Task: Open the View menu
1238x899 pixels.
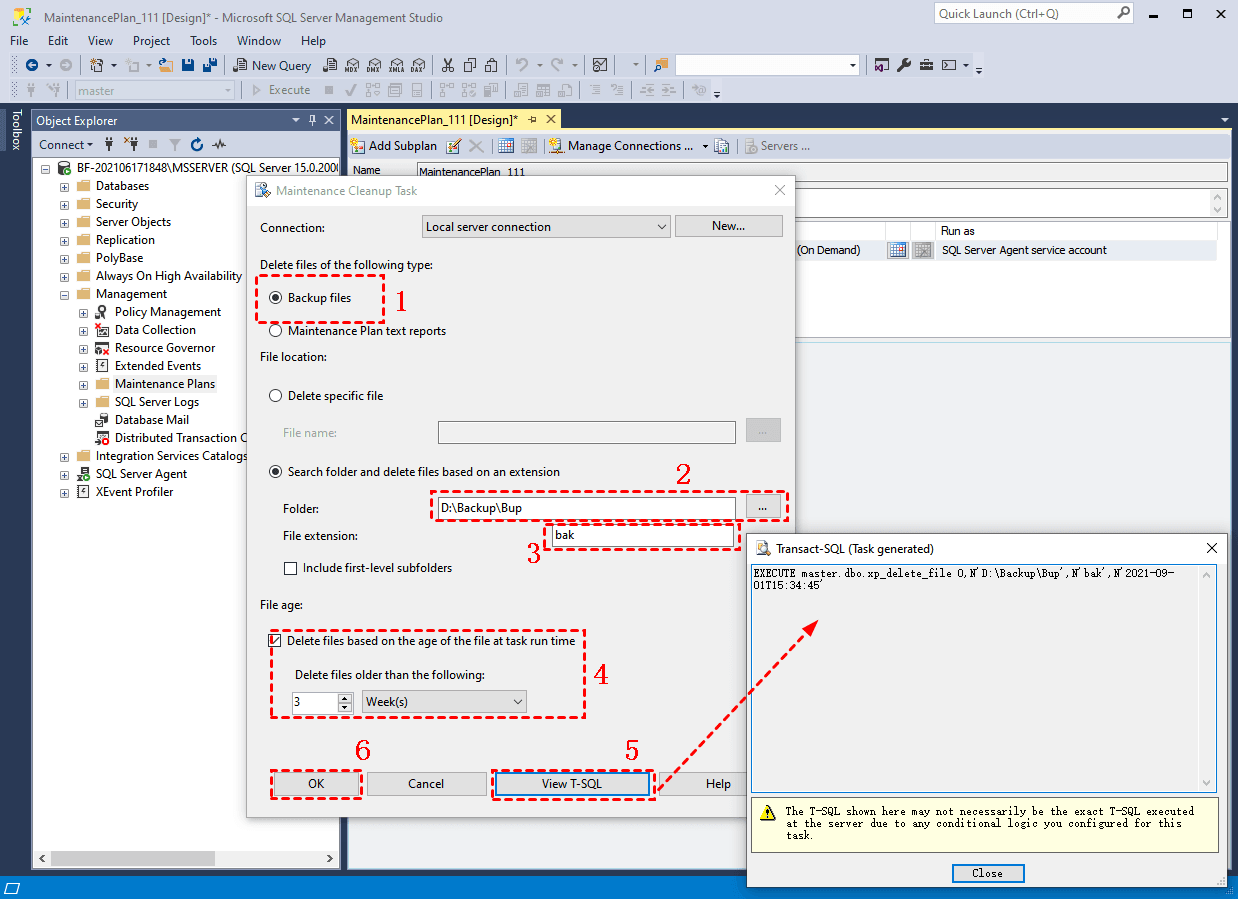Action: coord(101,41)
